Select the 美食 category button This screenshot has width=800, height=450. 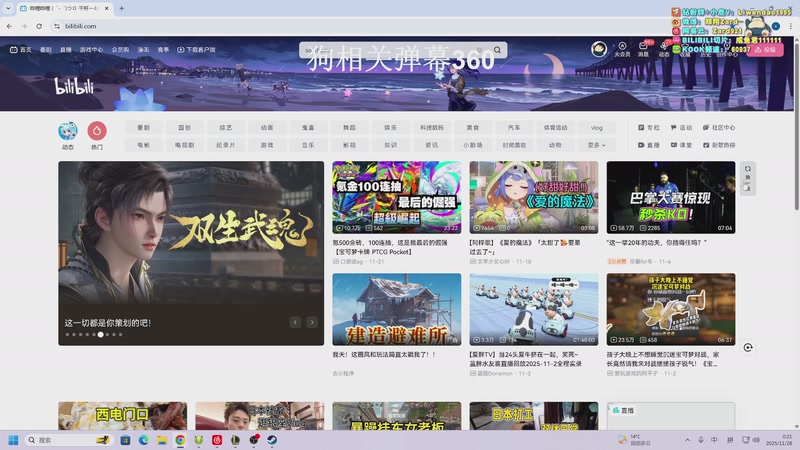click(x=473, y=128)
